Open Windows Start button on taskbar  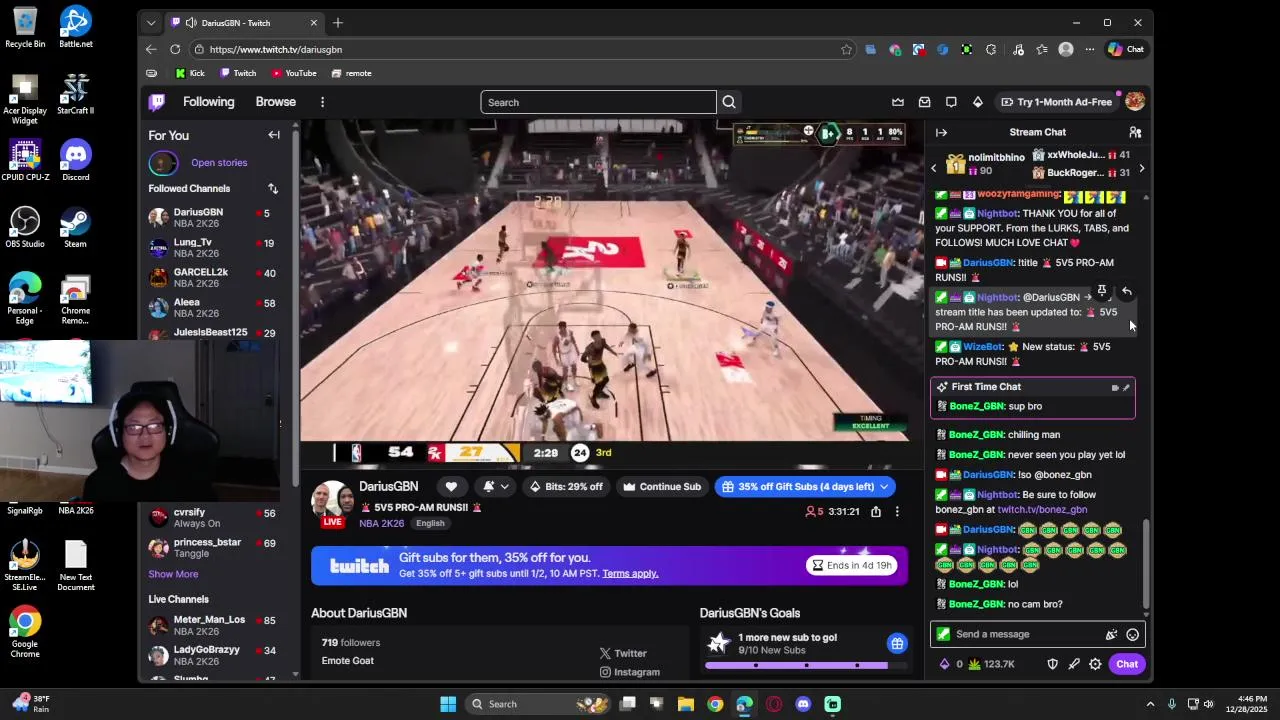click(448, 704)
